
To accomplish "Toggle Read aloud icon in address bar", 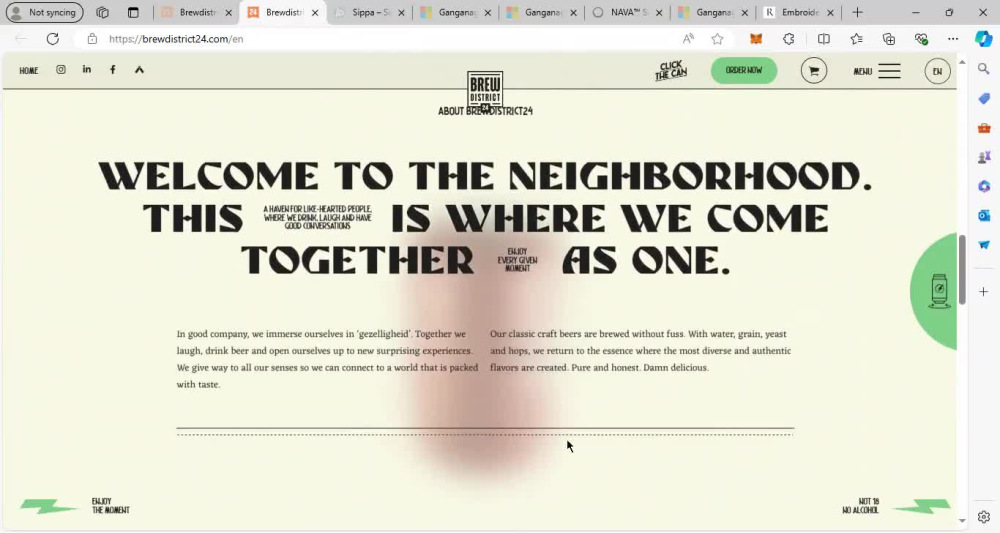I will click(688, 39).
